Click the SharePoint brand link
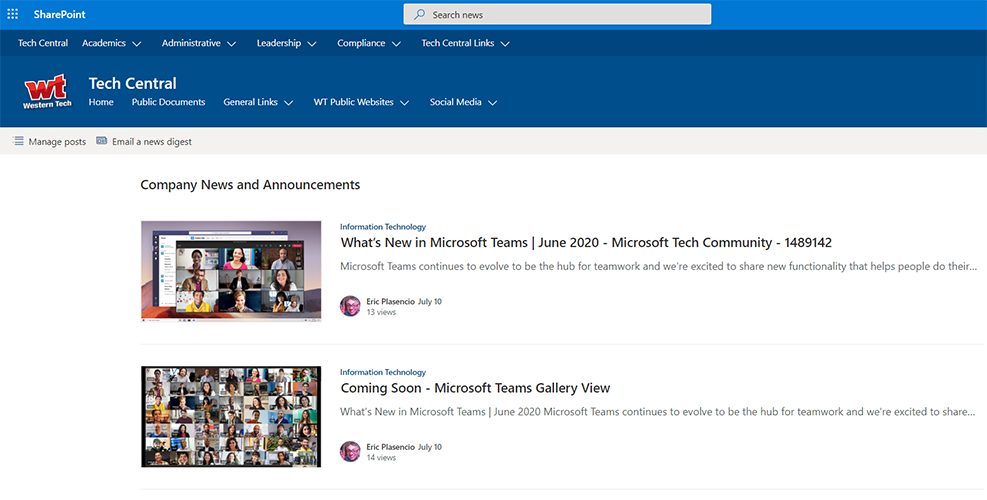This screenshot has height=500, width=987. [59, 14]
